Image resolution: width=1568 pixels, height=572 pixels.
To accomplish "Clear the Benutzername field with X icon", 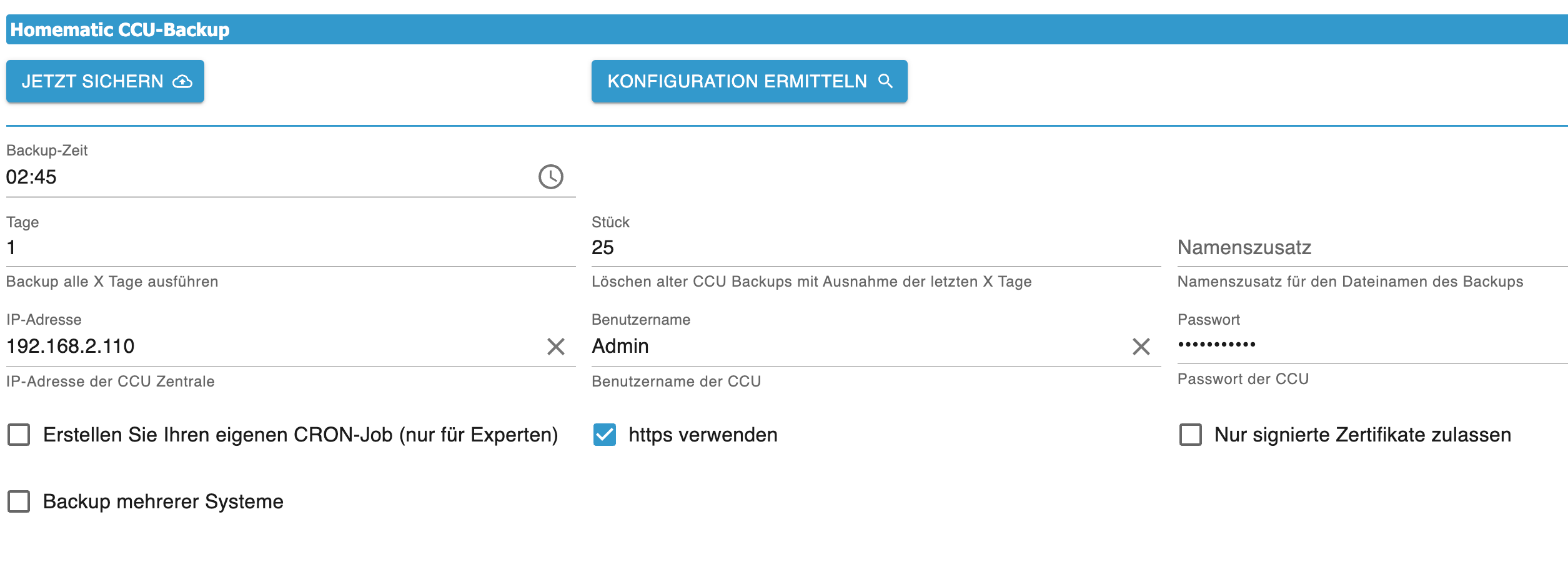I will (x=1141, y=347).
